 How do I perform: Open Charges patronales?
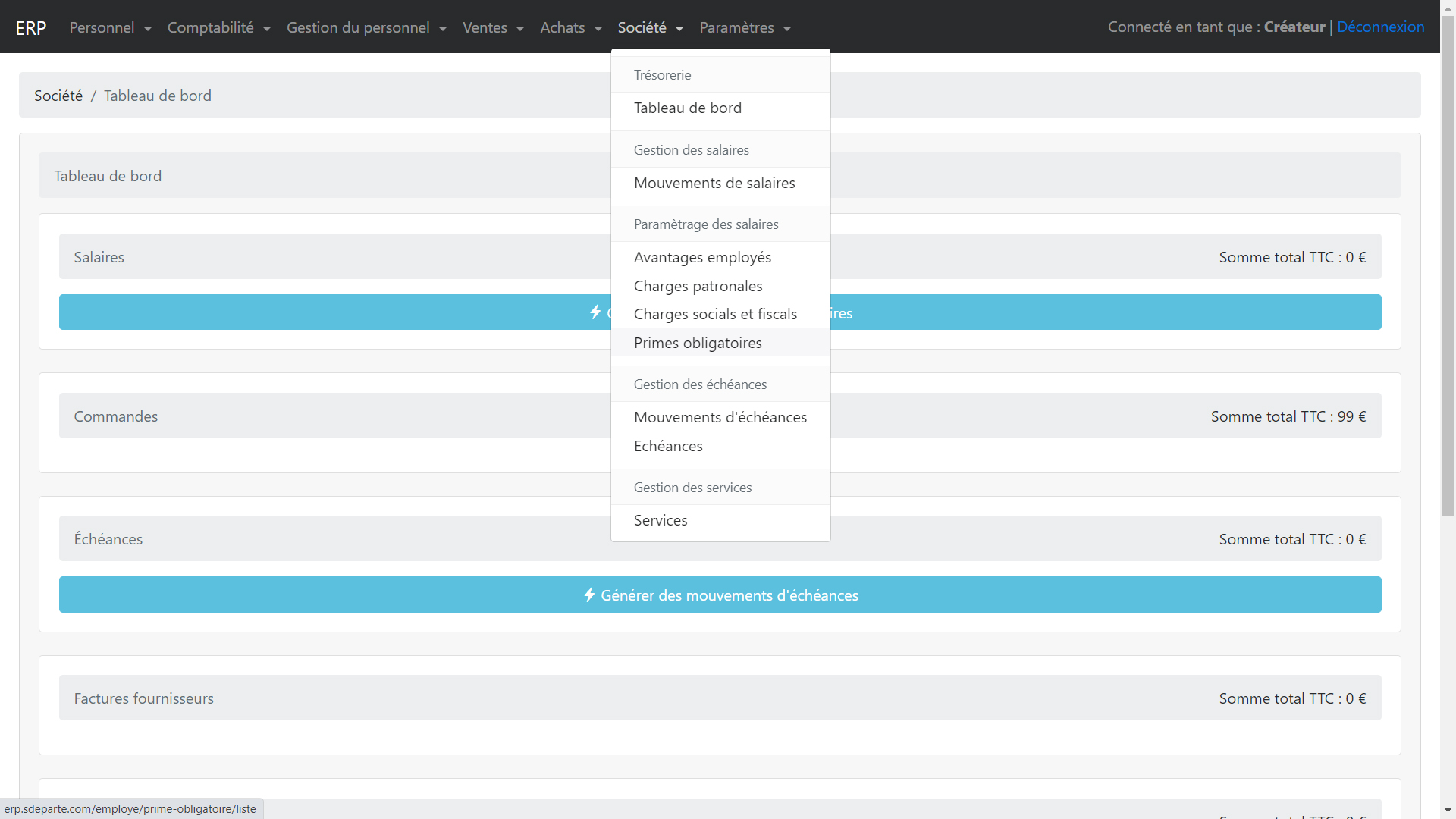[698, 286]
